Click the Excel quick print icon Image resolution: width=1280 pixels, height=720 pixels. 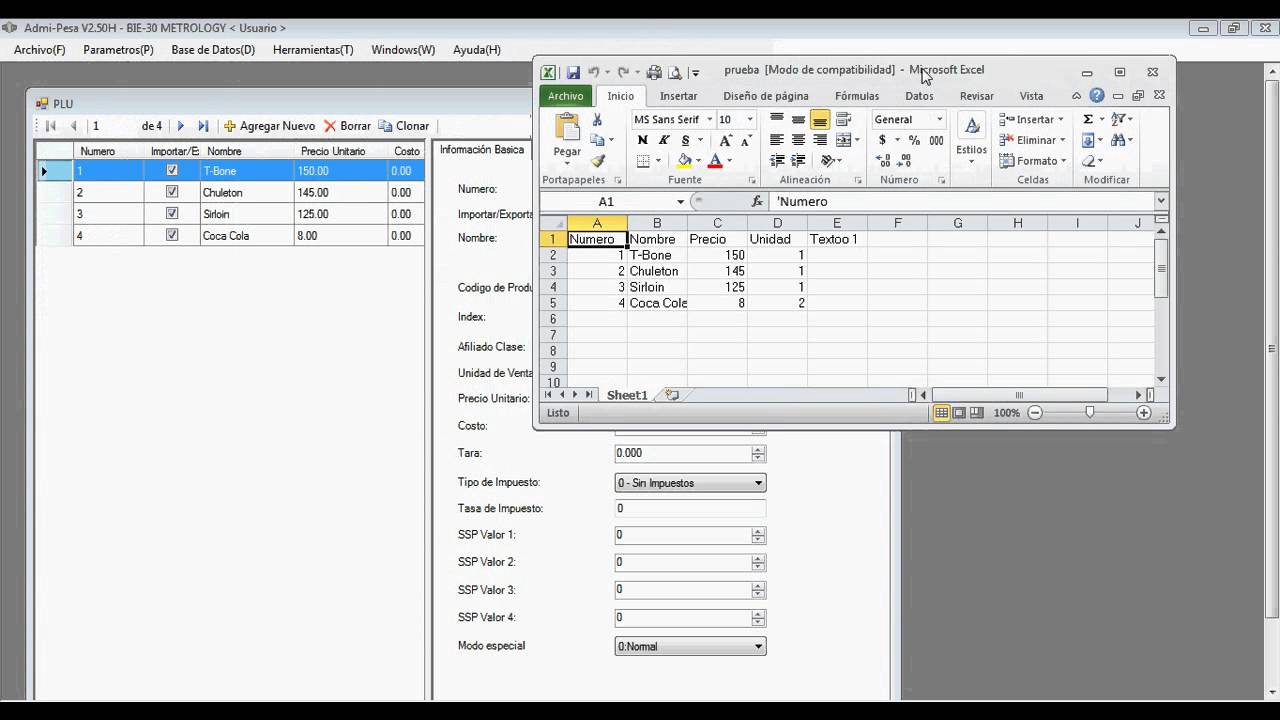click(x=654, y=72)
